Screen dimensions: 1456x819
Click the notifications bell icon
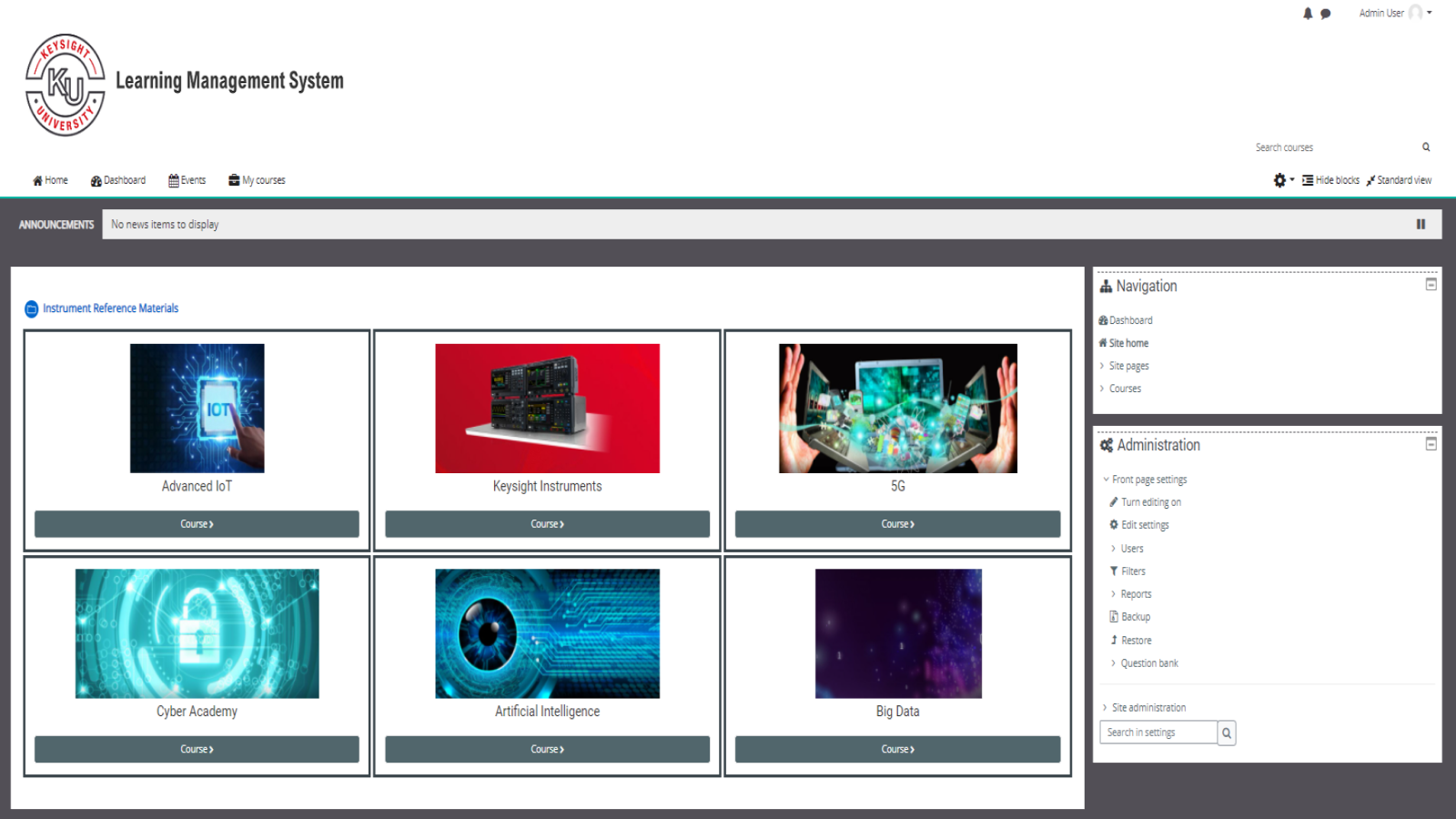[1308, 14]
